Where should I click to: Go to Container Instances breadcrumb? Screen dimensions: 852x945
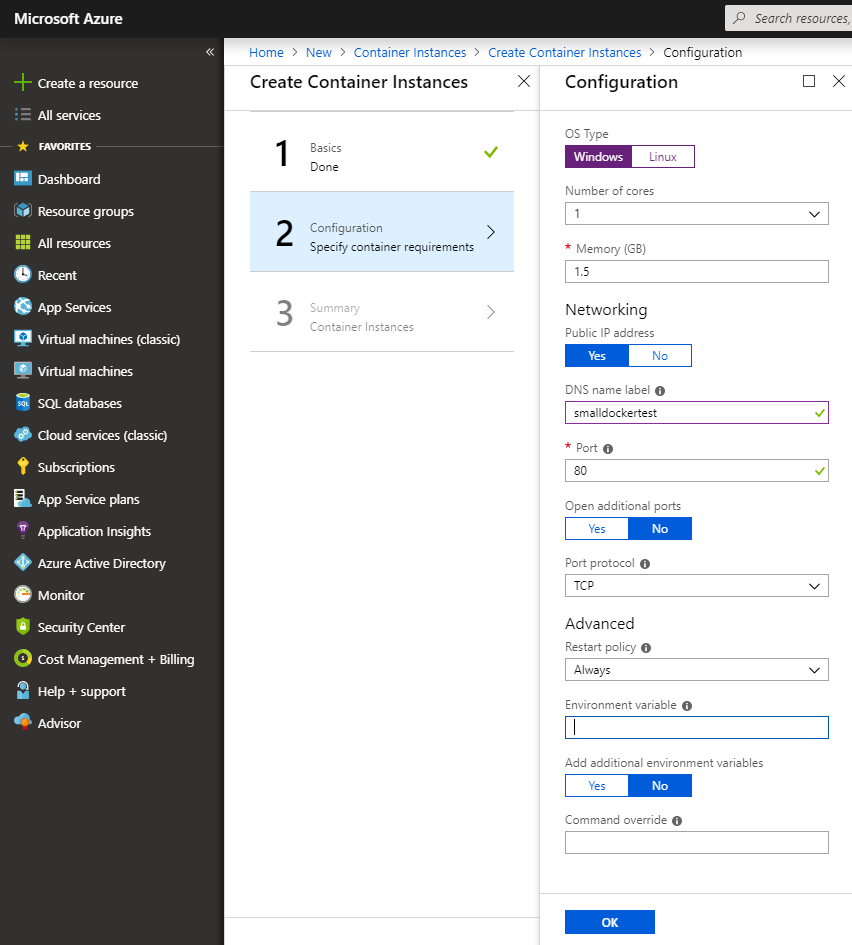point(410,52)
